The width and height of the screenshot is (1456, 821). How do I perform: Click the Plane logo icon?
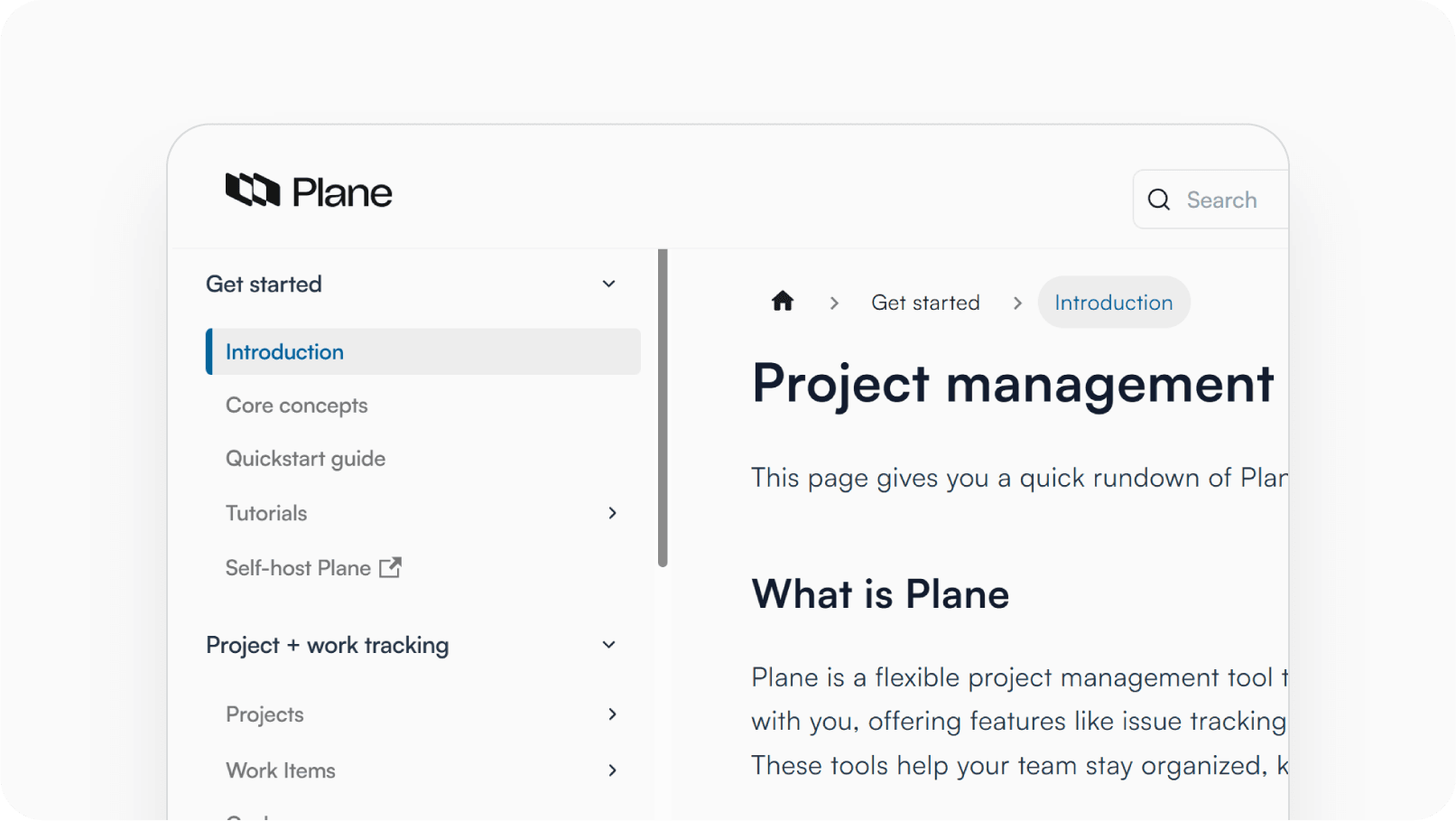click(252, 191)
